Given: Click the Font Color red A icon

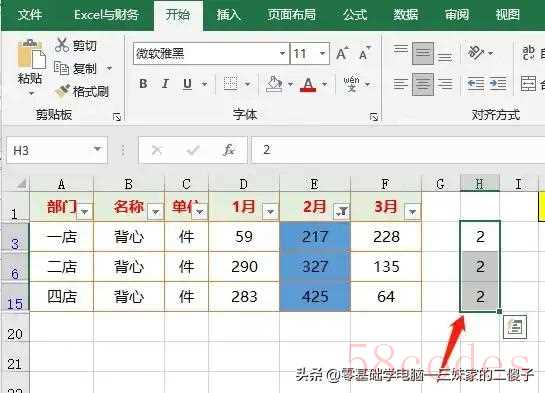Looking at the screenshot, I should click(308, 84).
